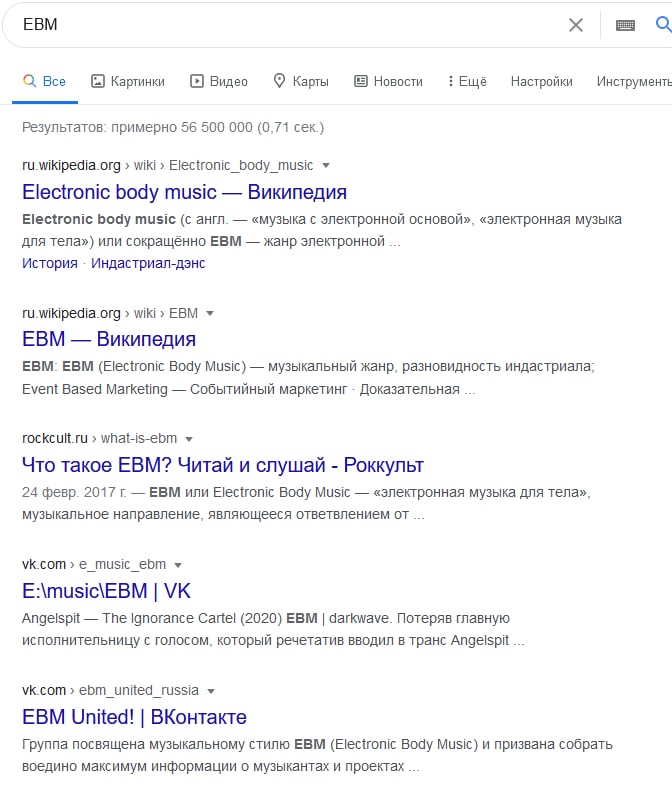Click the blue search magnifier icon
Screen dimensions: 672x803
point(664,24)
